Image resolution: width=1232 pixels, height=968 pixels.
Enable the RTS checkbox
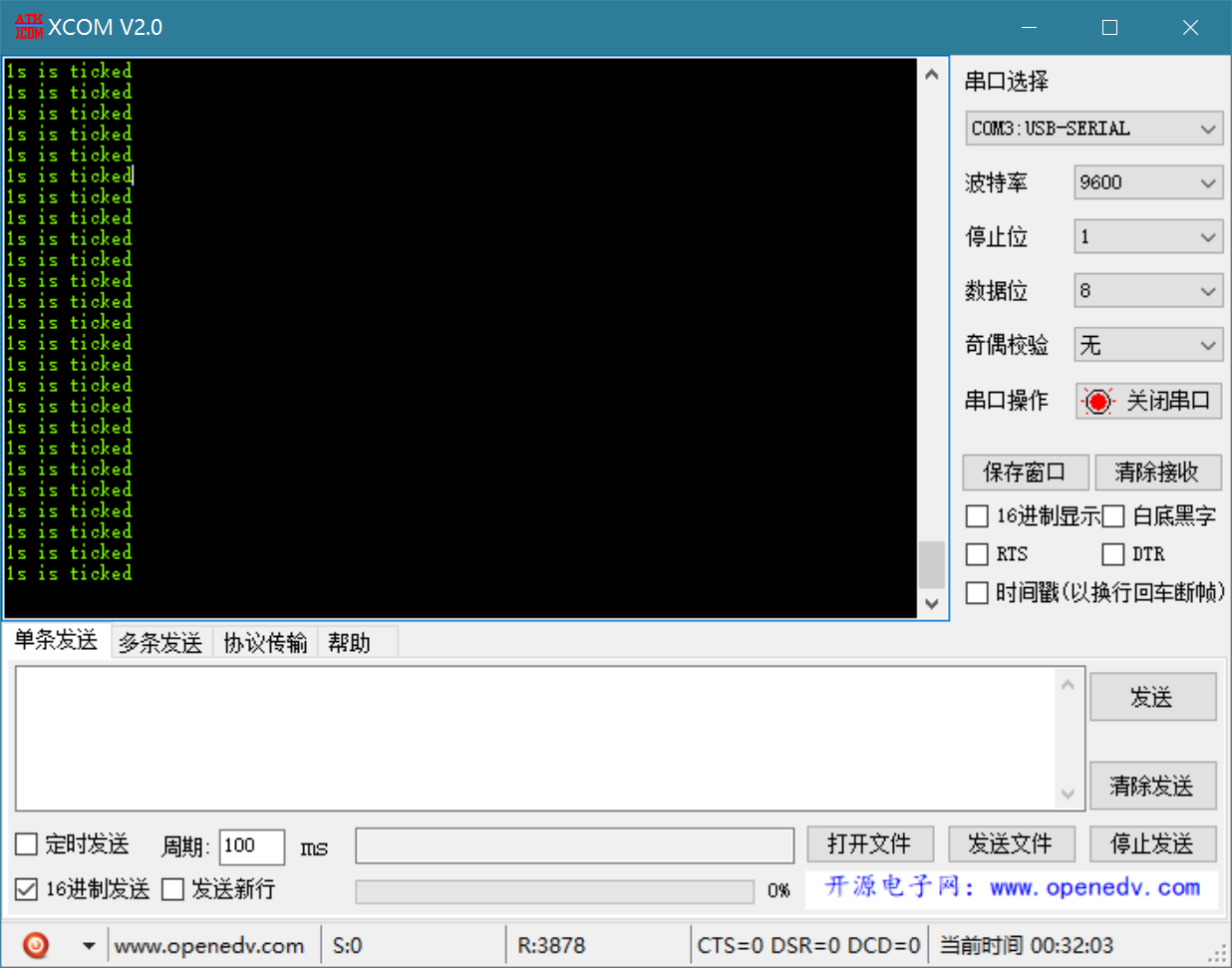point(977,553)
